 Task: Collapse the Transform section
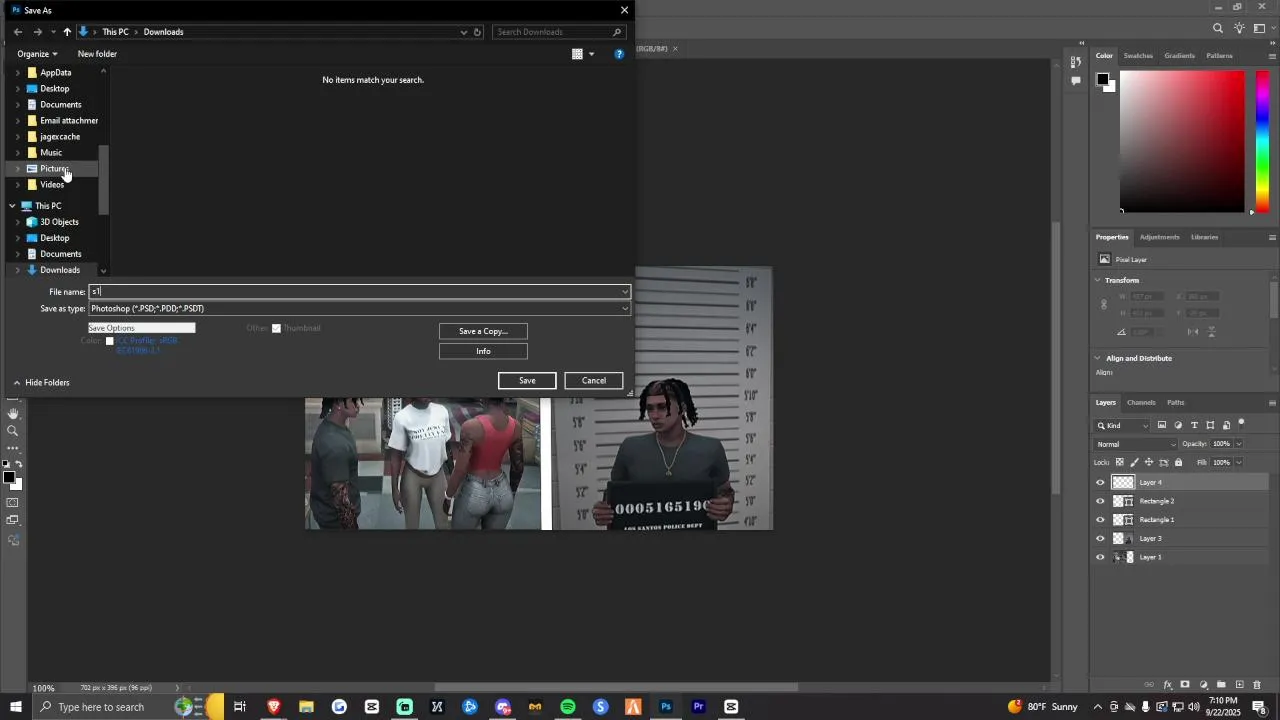point(1098,280)
